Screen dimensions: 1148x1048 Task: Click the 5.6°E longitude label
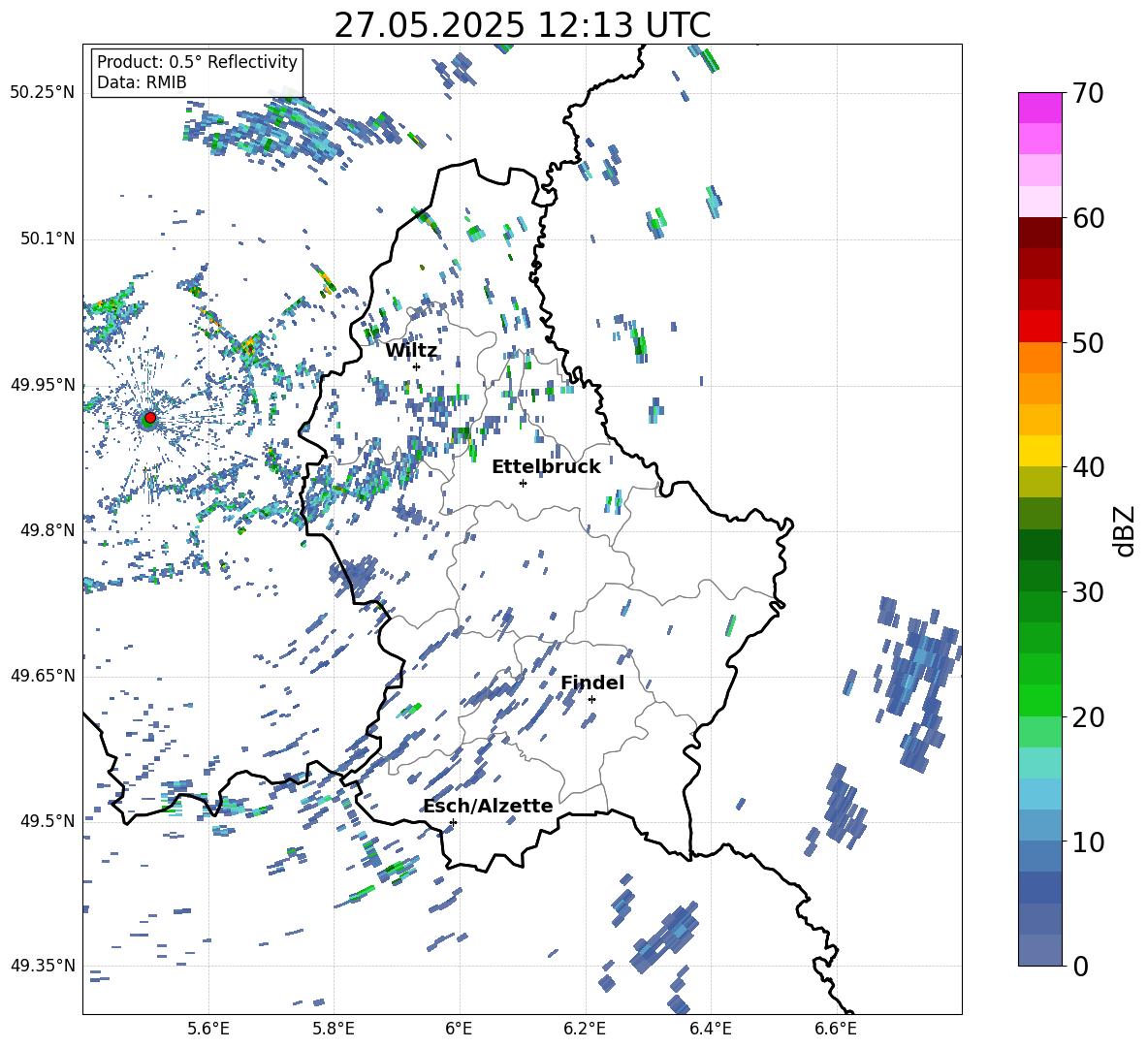pyautogui.click(x=208, y=1029)
